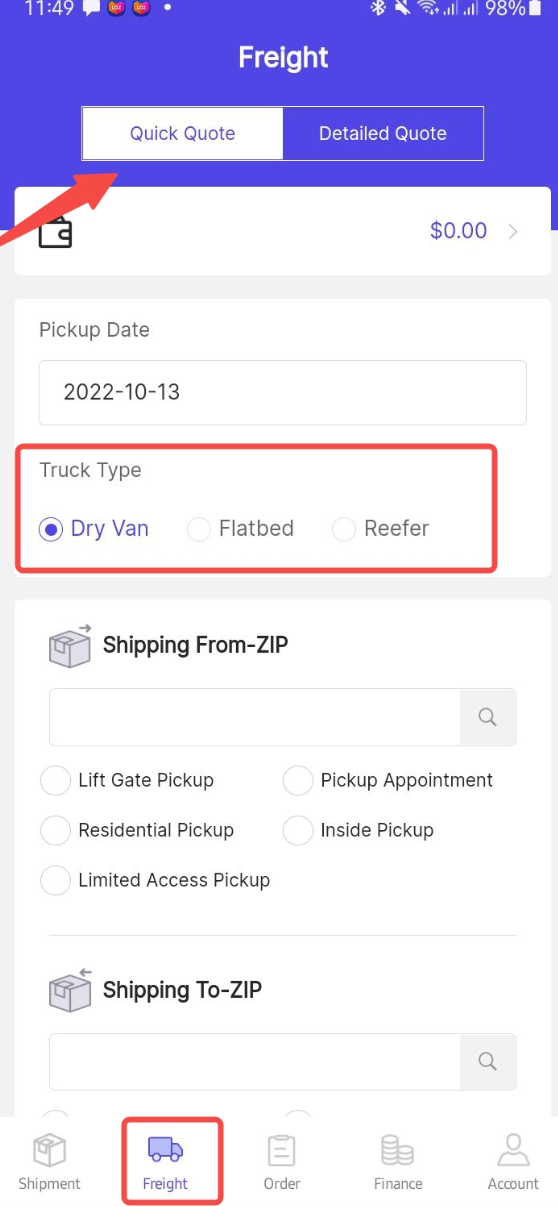Select the Reefer truck type
This screenshot has height=1207, width=558.
click(380, 529)
